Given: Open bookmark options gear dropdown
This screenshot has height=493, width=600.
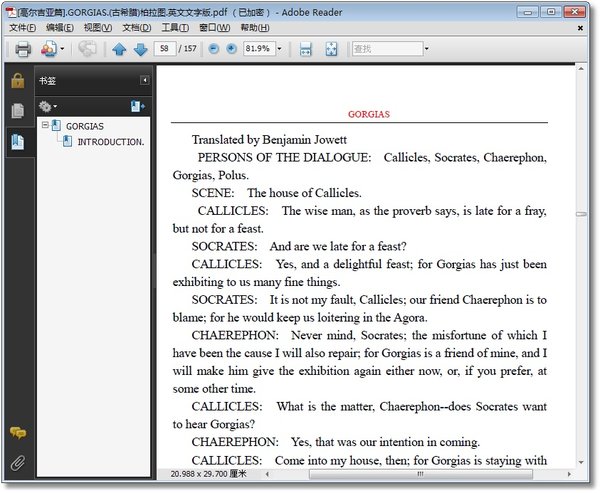Looking at the screenshot, I should (47, 106).
